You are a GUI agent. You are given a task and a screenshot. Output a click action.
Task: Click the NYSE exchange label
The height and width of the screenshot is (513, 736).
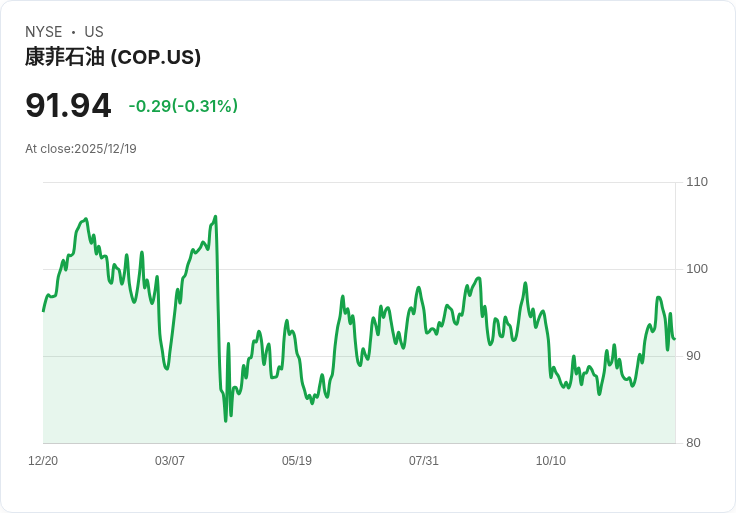coord(44,32)
